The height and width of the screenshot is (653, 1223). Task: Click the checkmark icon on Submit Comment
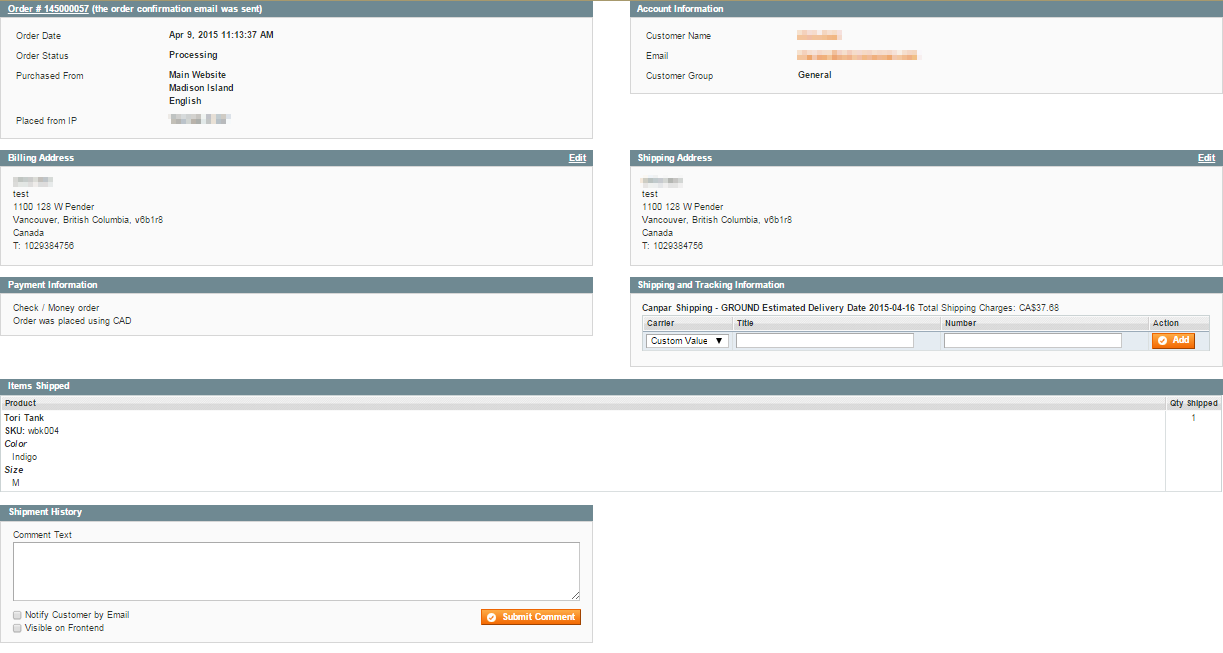[491, 617]
